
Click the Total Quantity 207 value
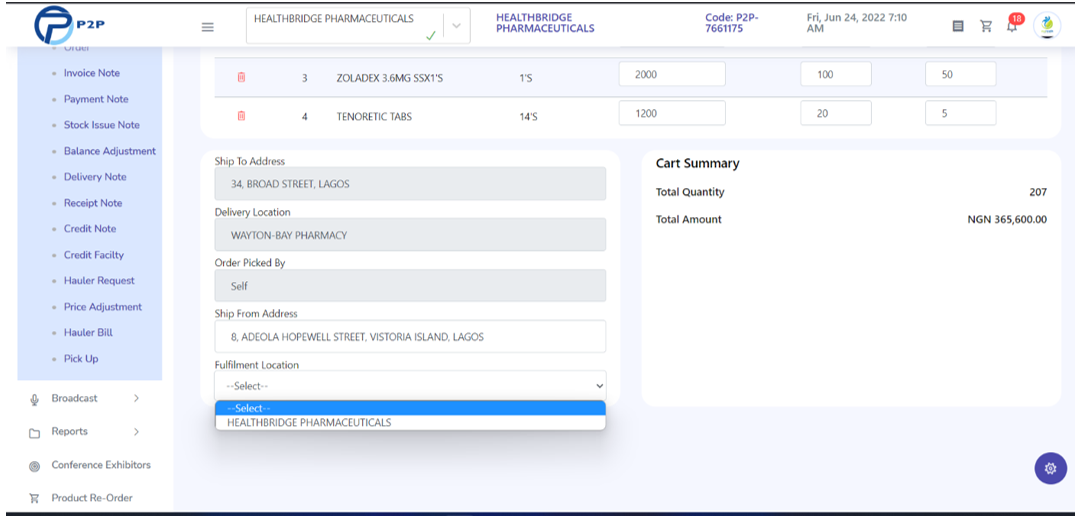point(1038,192)
